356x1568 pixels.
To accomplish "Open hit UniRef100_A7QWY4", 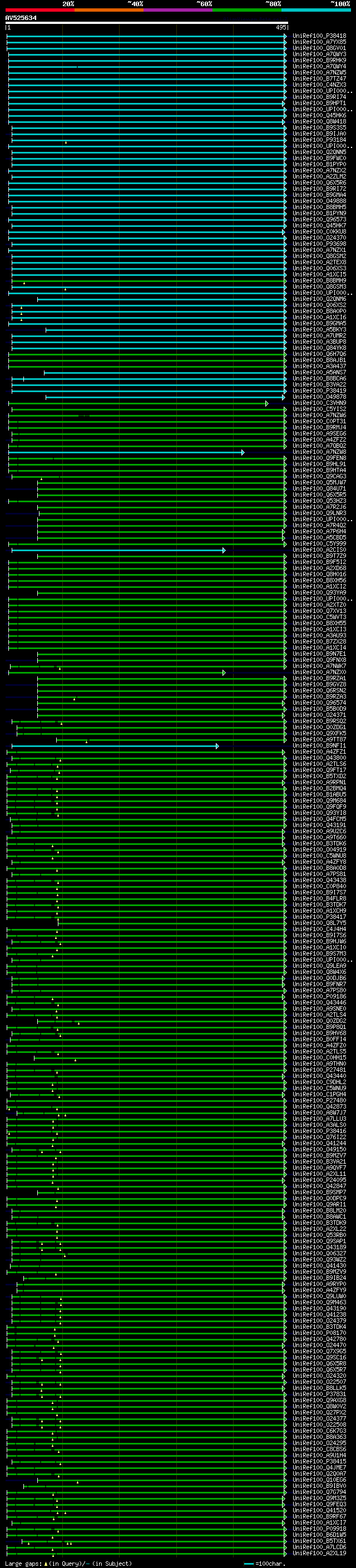I will tap(319, 66).
